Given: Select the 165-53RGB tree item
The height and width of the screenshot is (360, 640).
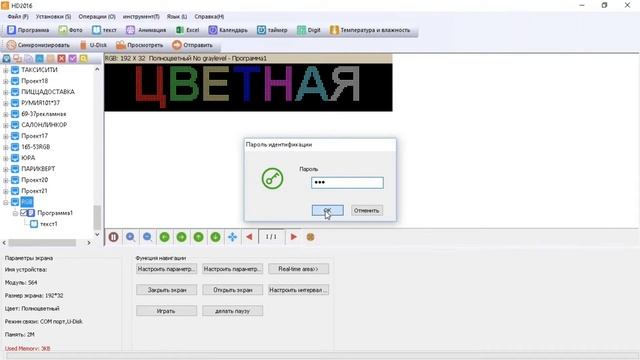Looking at the screenshot, I should (x=36, y=147).
